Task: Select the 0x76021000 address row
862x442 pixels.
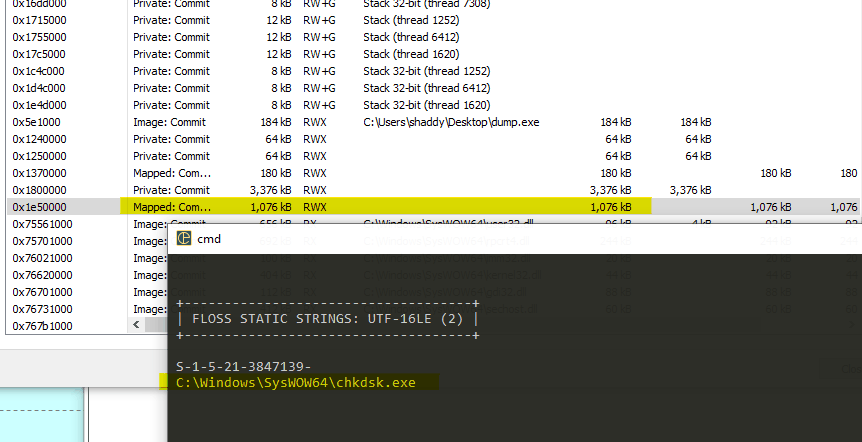Action: (42, 258)
